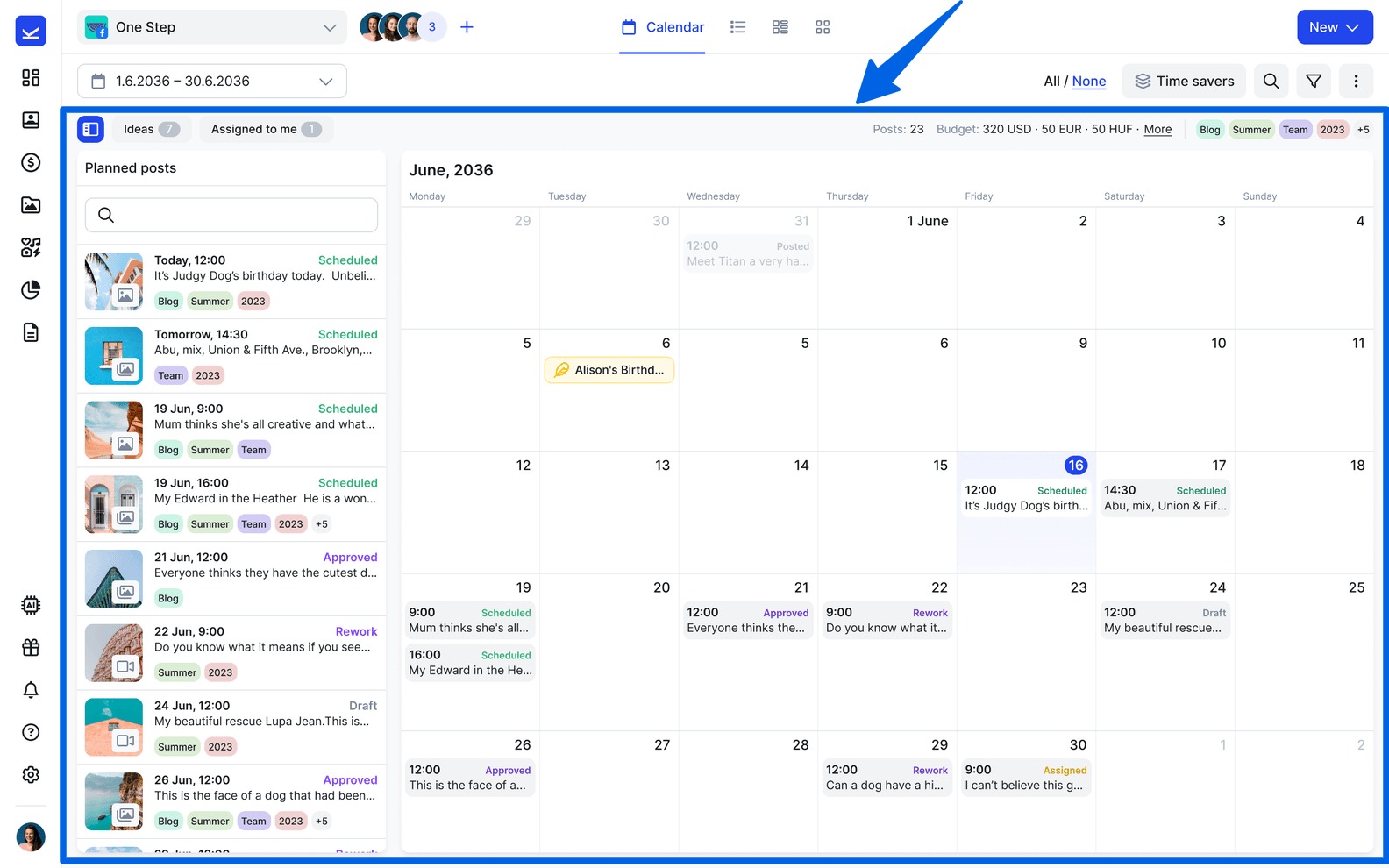This screenshot has width=1389, height=868.
Task: Open June 26 Approved calendar post
Action: click(470, 778)
